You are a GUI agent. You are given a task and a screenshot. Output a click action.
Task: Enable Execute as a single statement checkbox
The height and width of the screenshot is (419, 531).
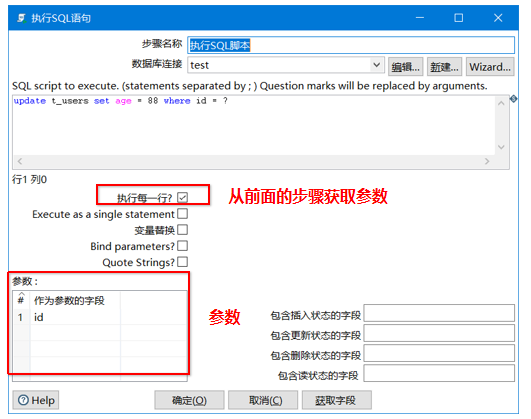point(183,214)
